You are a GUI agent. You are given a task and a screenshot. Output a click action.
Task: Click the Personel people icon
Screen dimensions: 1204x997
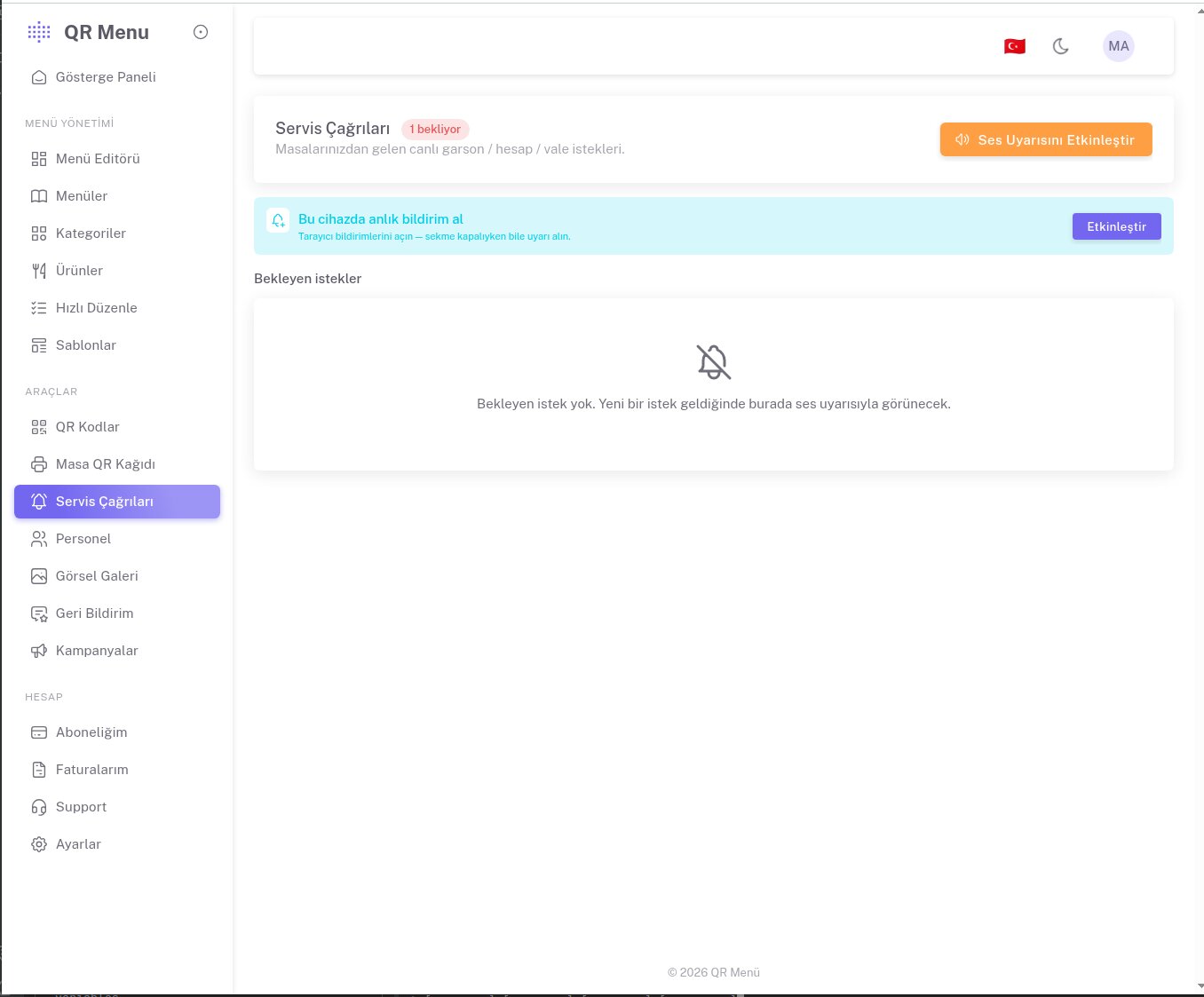point(39,539)
